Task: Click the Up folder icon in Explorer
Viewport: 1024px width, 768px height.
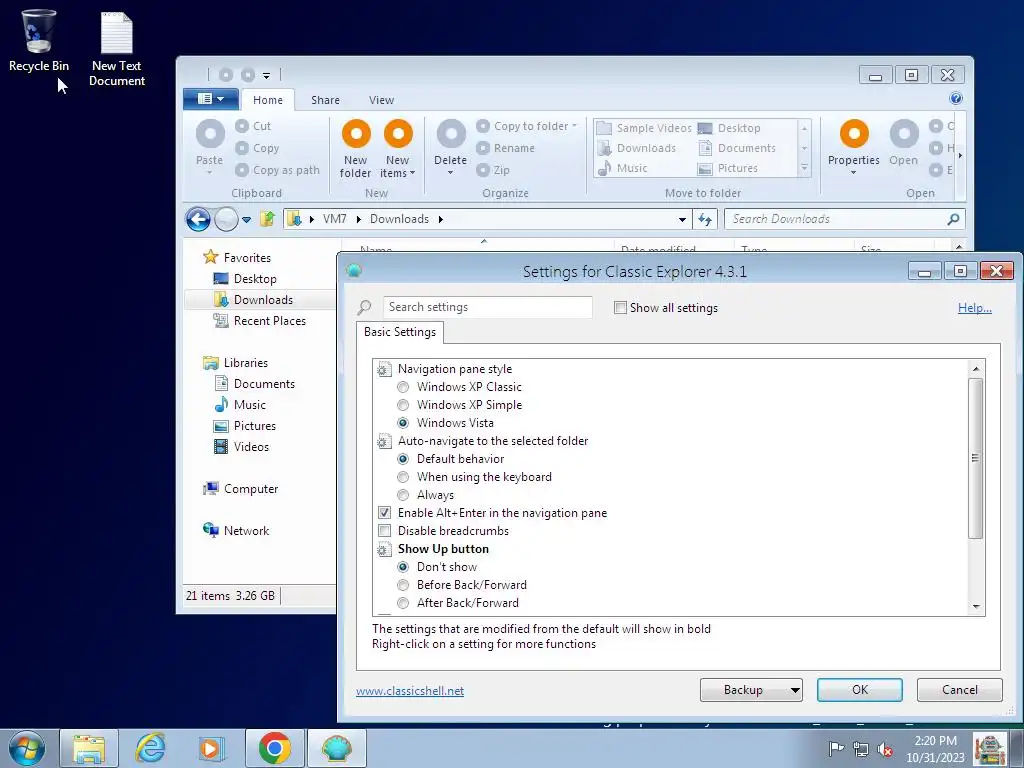Action: (x=267, y=219)
